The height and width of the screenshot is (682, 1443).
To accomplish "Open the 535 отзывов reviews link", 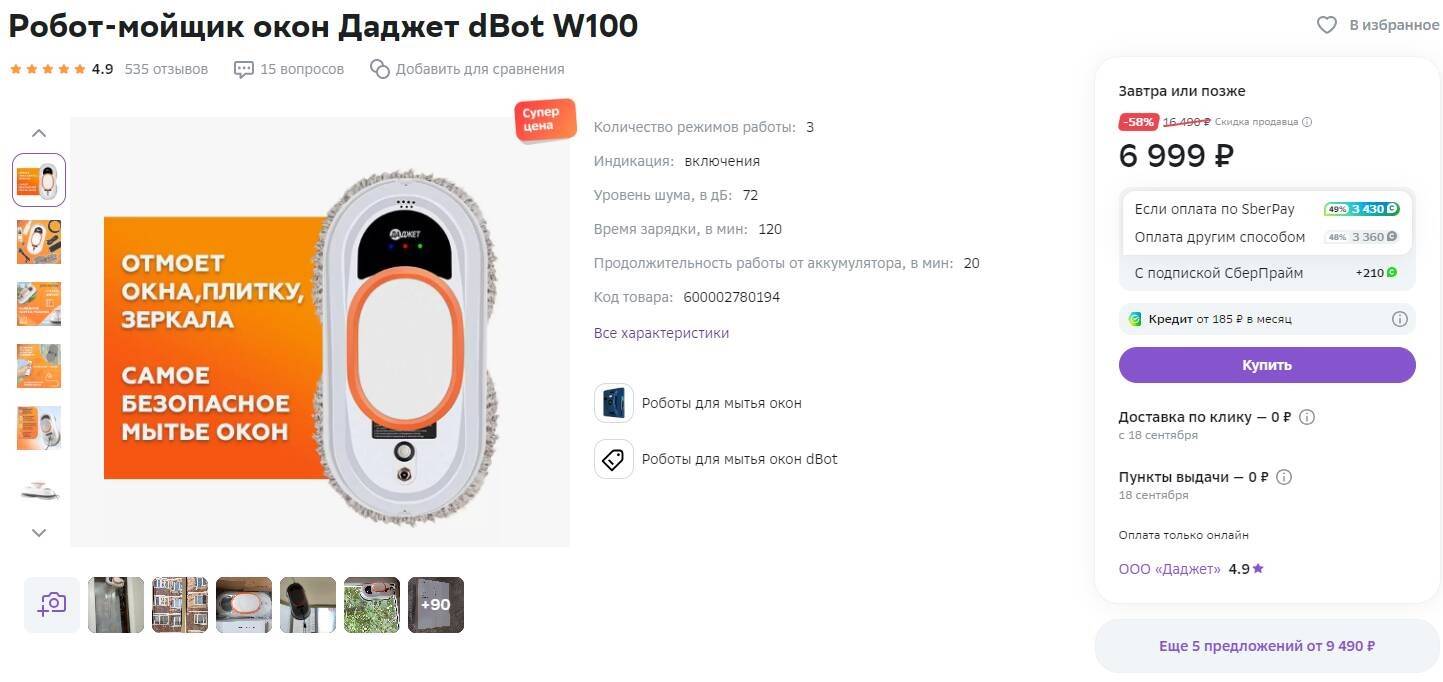I will 166,69.
